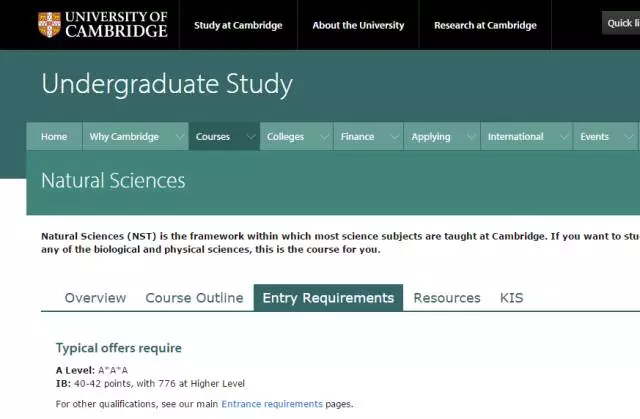Expand the Finance dropdown arrow
Screen dimensions: 640x419
point(395,137)
